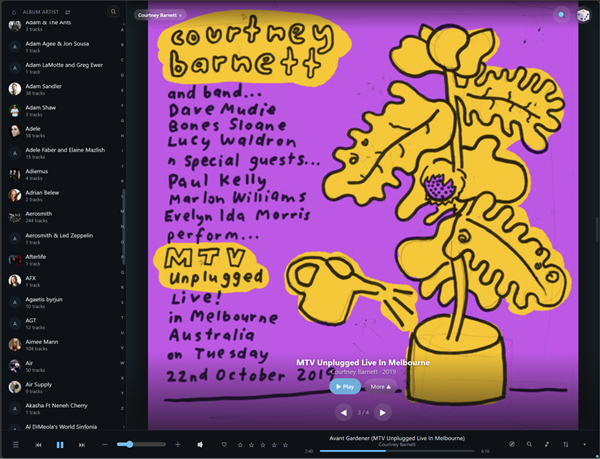Select artist Adam Sandler

pyautogui.click(x=63, y=89)
